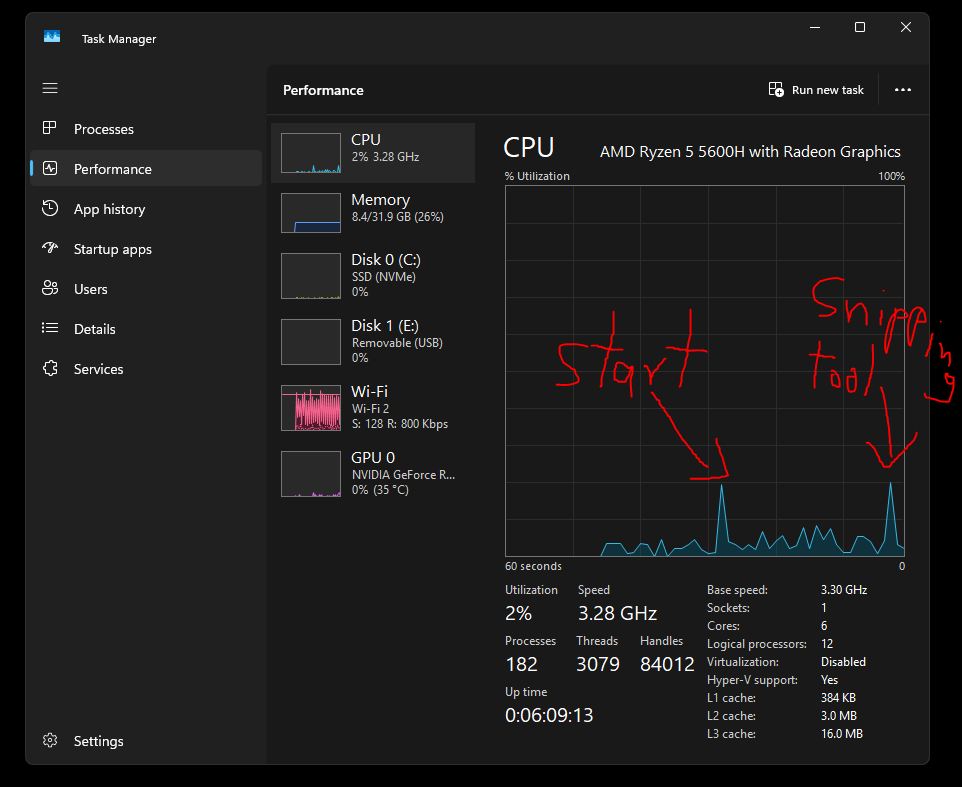Select the Performance page label
The image size is (962, 787).
[x=113, y=169]
